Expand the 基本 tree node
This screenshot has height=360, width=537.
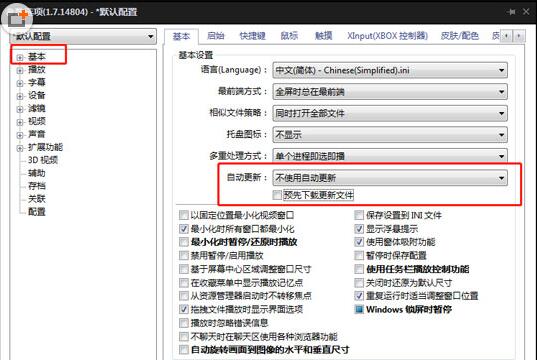click(x=20, y=57)
